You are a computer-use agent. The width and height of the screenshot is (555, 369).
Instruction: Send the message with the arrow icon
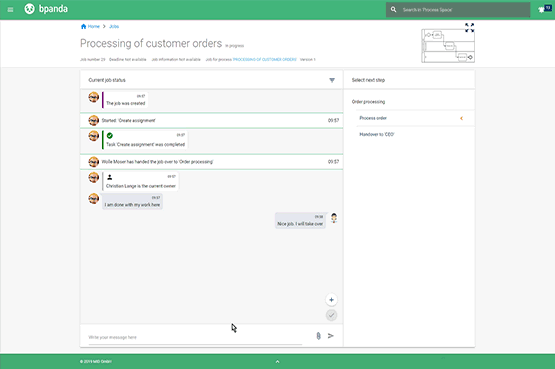pos(331,336)
